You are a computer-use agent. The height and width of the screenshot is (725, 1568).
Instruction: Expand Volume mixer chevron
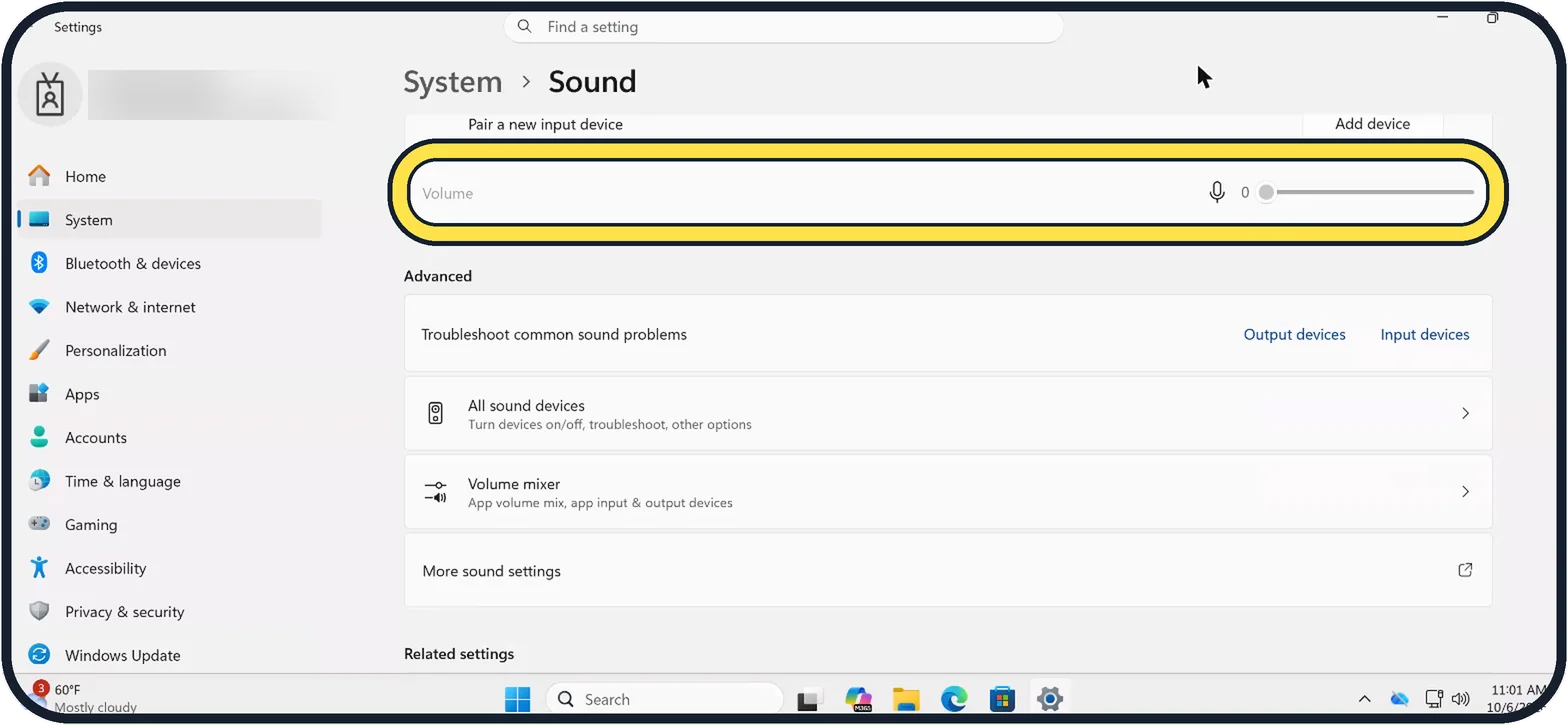1465,492
